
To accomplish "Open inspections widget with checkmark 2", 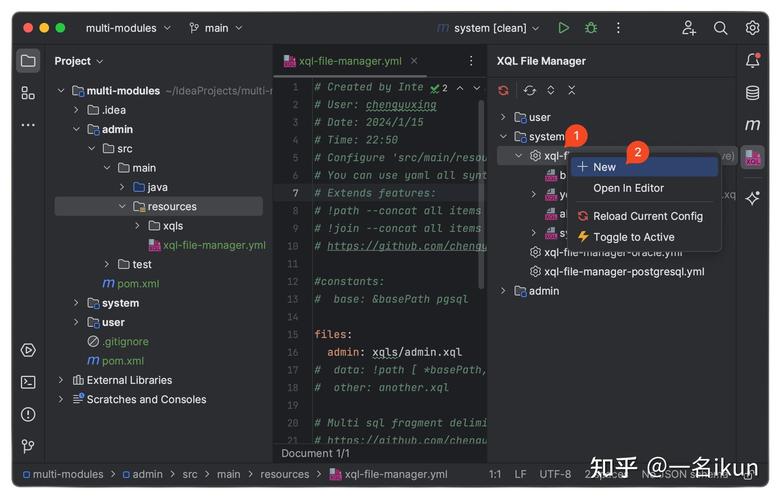I will click(439, 88).
